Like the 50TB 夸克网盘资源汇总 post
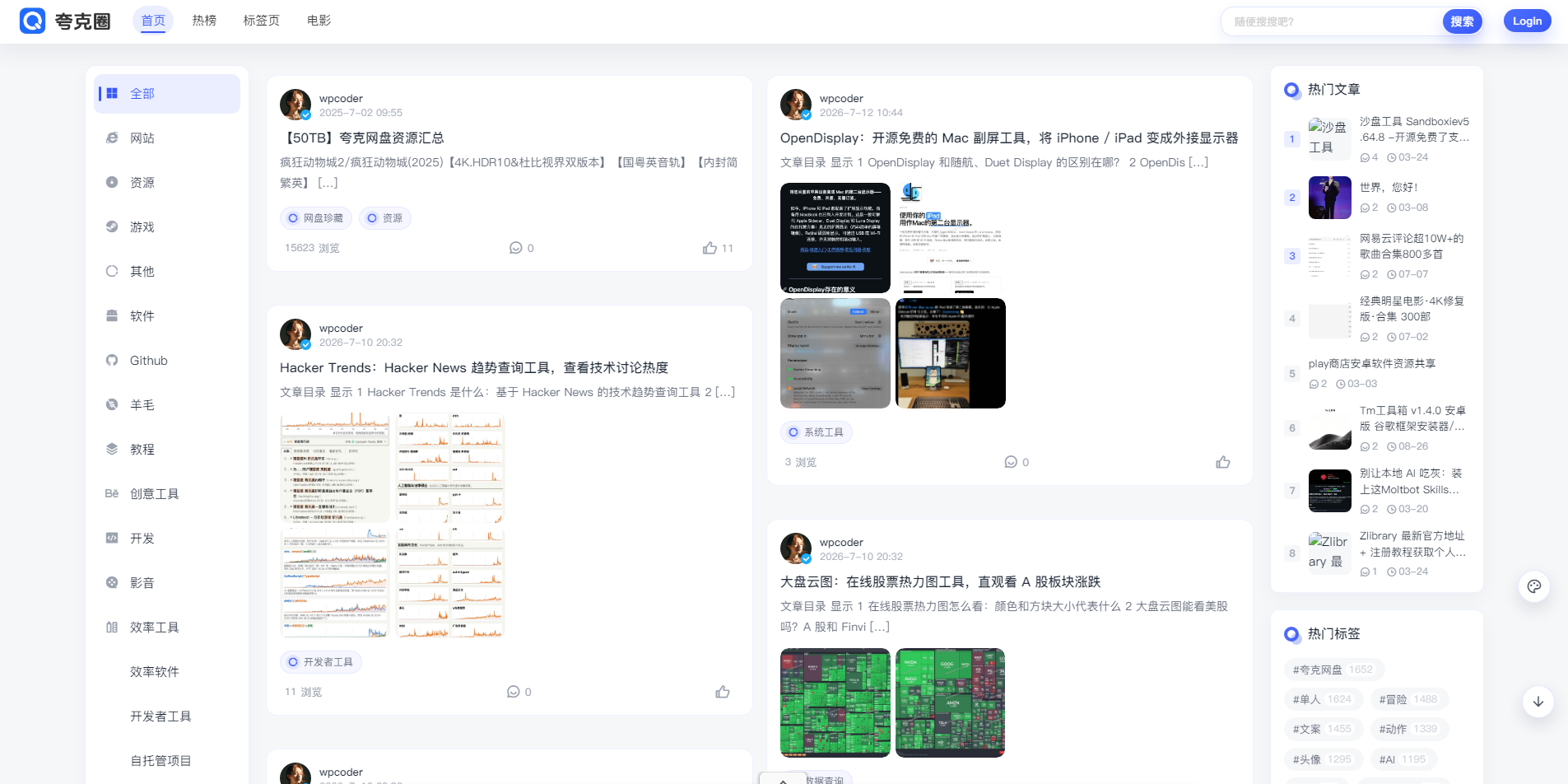The width and height of the screenshot is (1568, 784). 710,248
